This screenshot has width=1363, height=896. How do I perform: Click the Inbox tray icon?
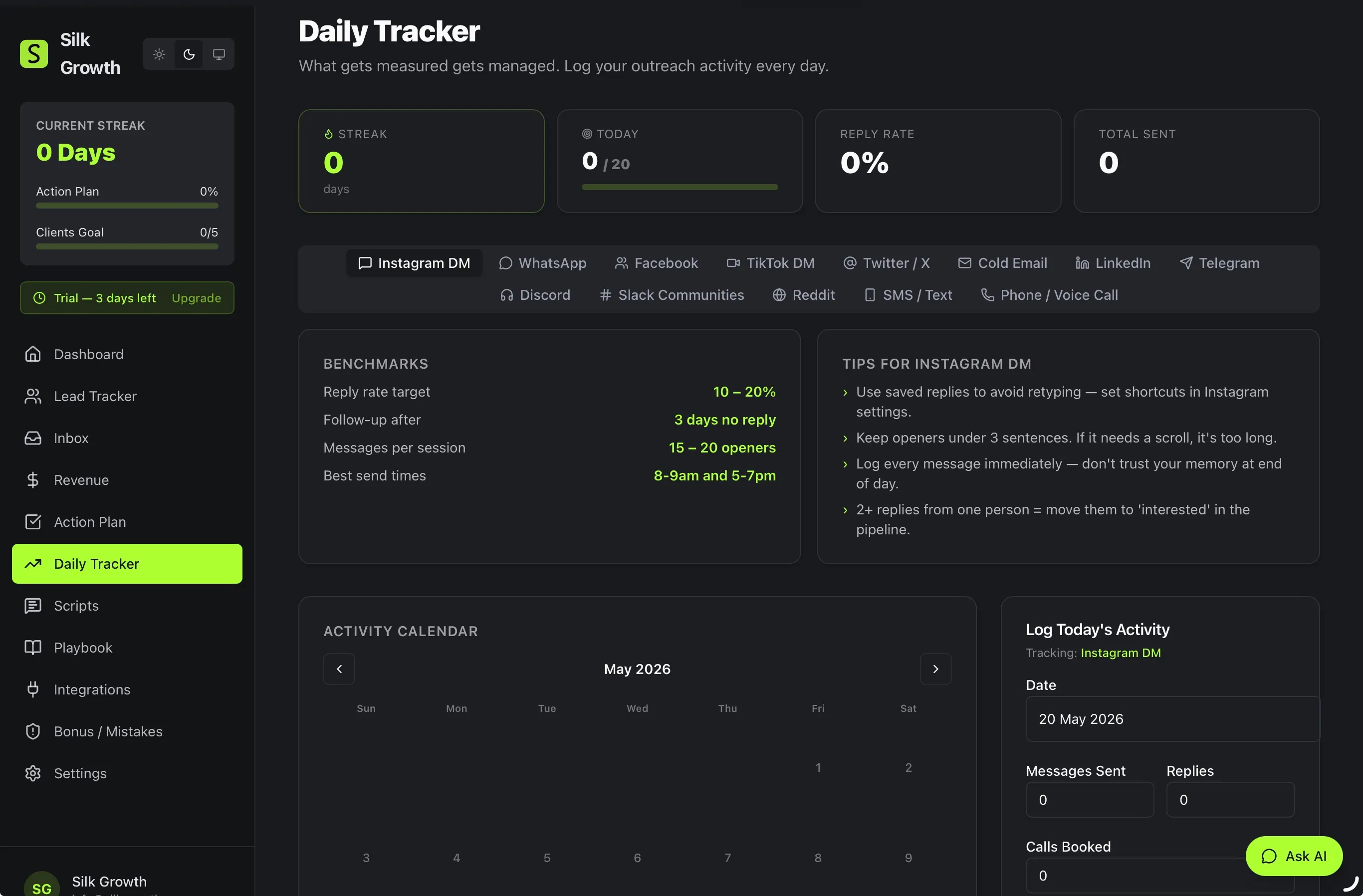click(32, 438)
